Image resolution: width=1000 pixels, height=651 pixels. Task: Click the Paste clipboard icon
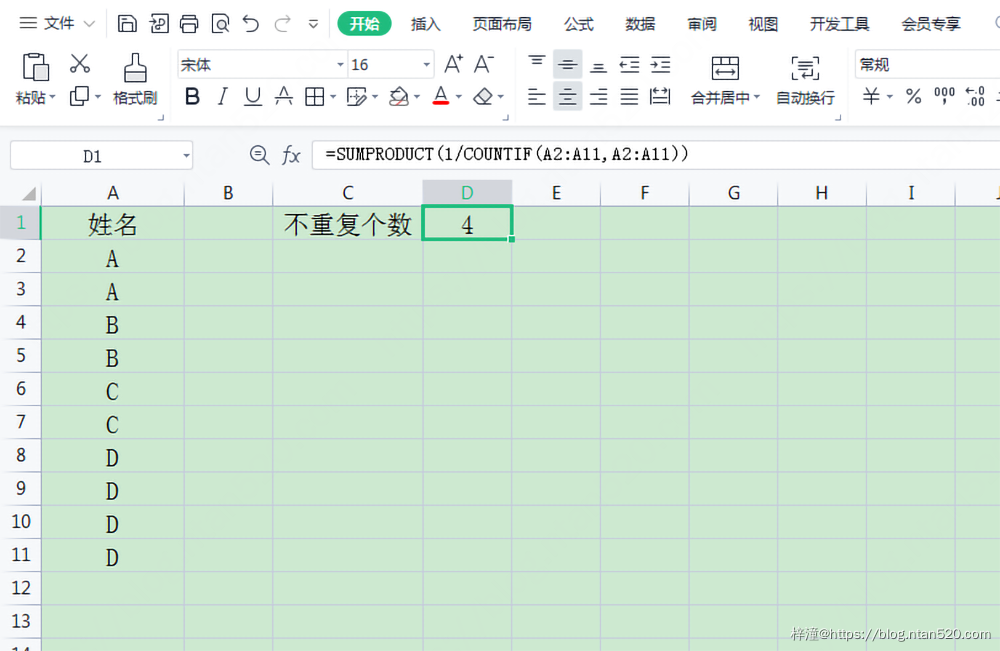[35, 67]
